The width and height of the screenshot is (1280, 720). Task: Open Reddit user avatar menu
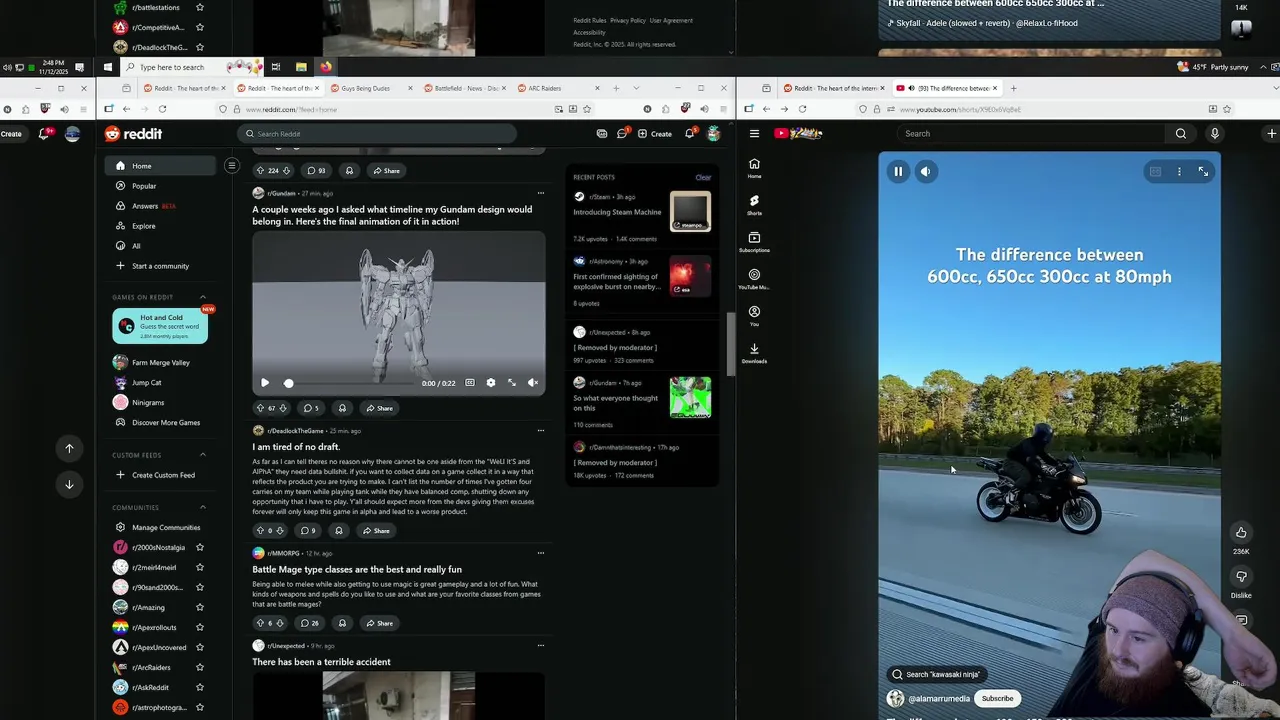coord(713,133)
